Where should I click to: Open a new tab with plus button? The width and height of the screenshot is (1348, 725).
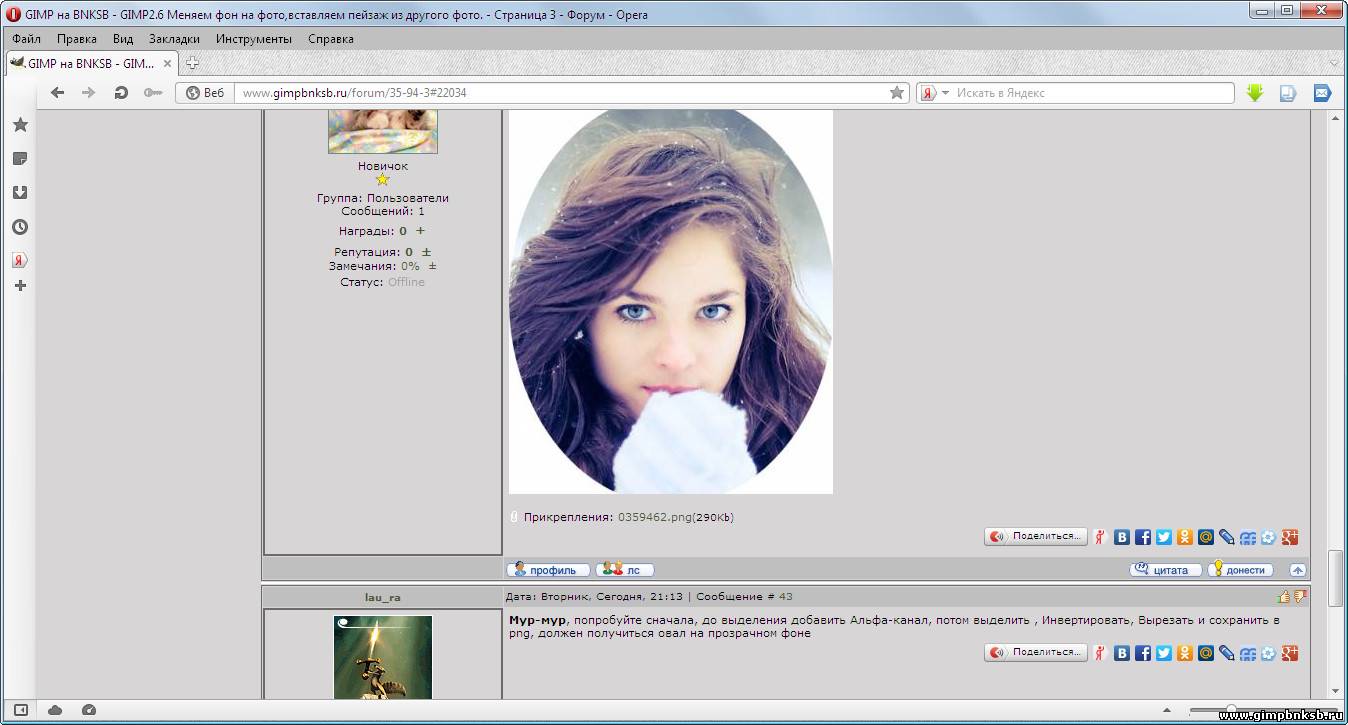click(193, 63)
